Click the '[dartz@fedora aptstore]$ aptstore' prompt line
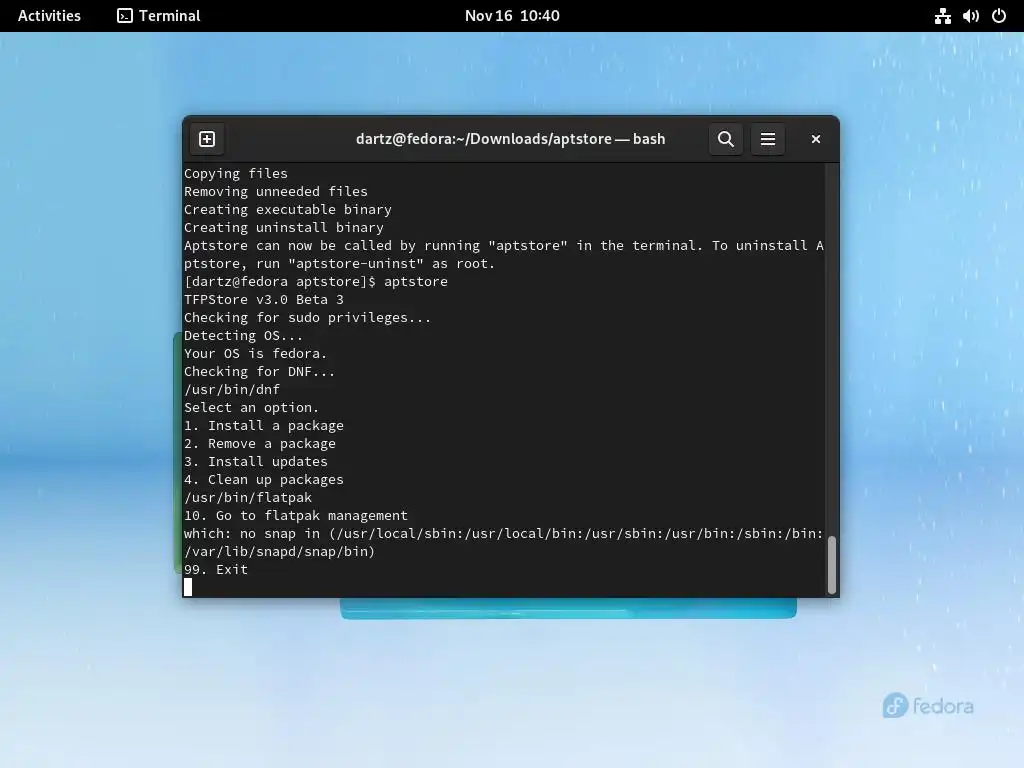 point(316,281)
